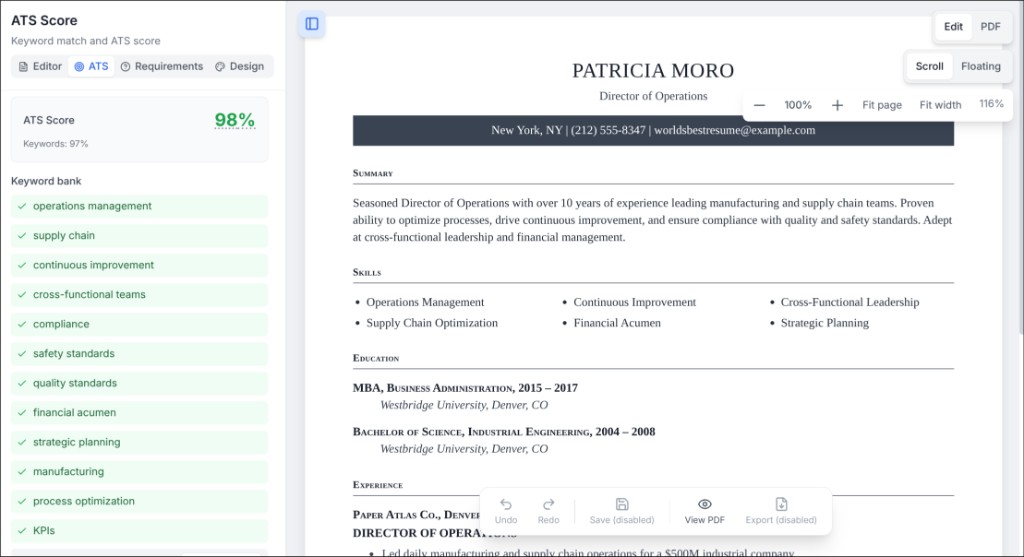
Task: Click the Education section heading
Action: [376, 358]
